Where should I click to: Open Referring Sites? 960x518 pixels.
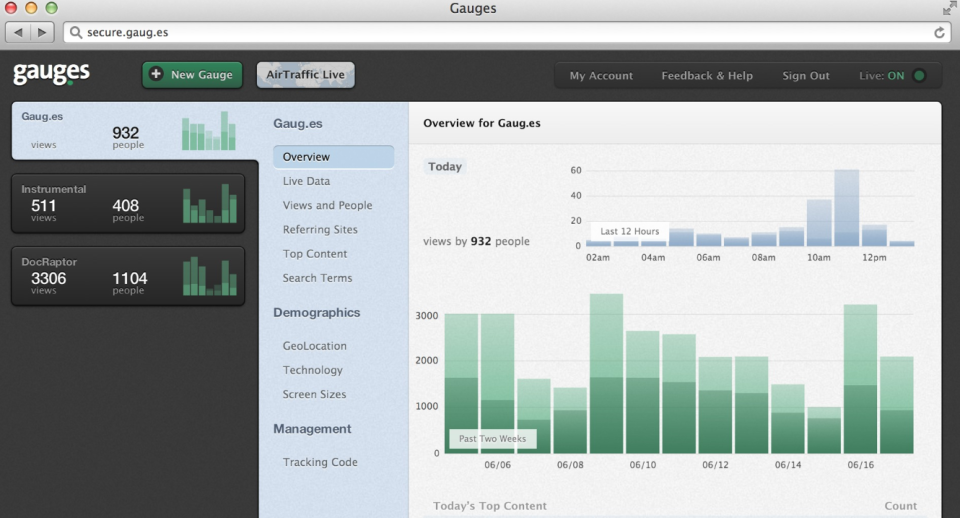coord(320,230)
